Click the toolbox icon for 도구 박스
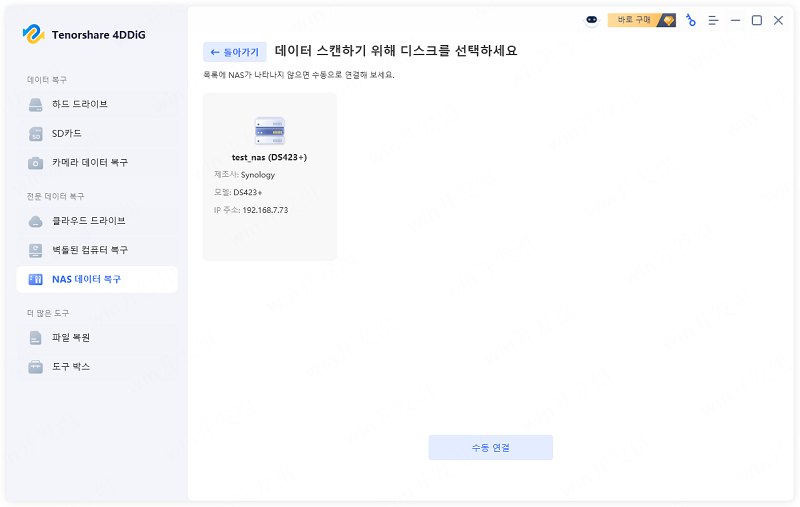Viewport: 800px width, 507px height. (35, 367)
